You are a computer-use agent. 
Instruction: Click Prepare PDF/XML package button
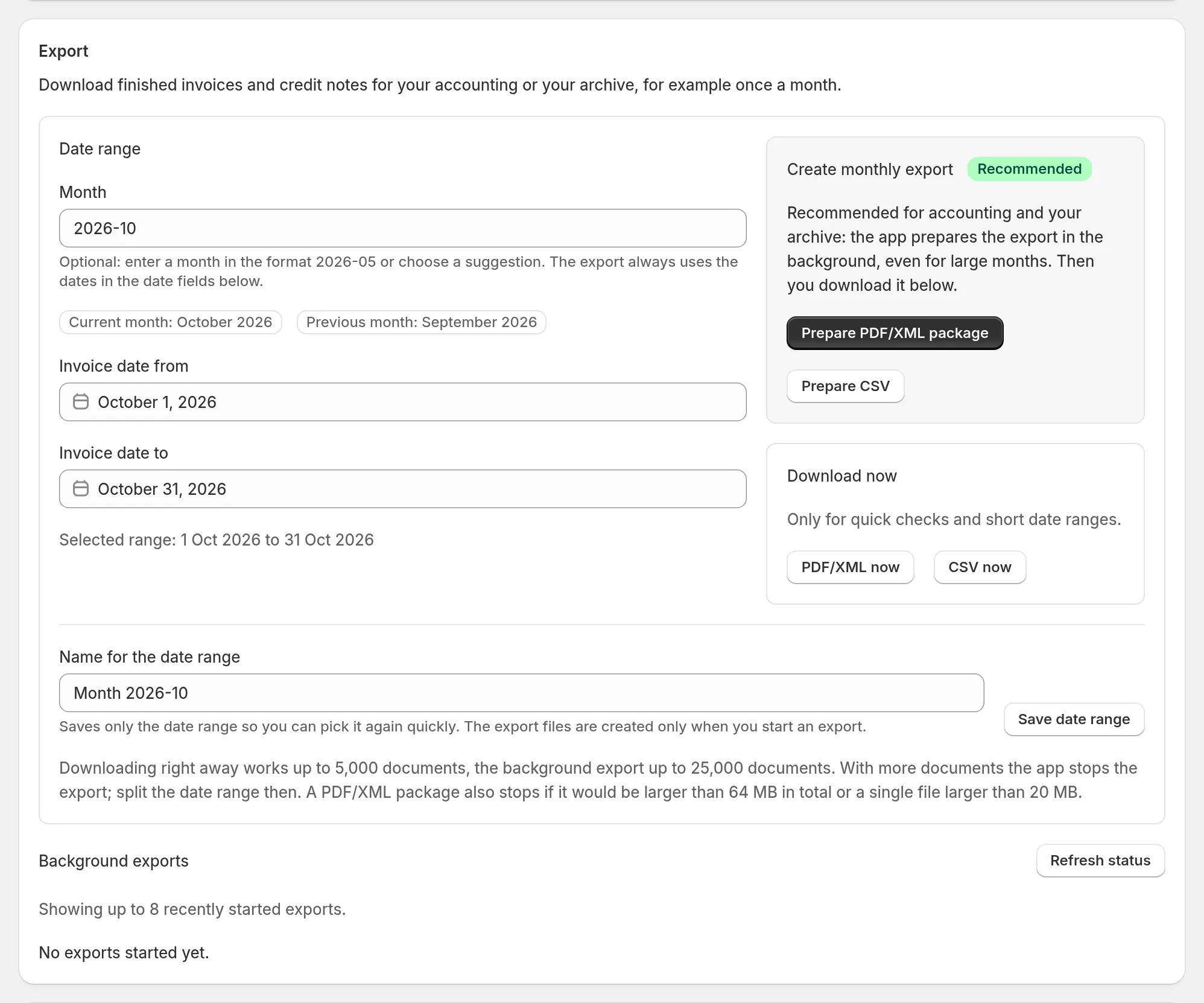[895, 333]
